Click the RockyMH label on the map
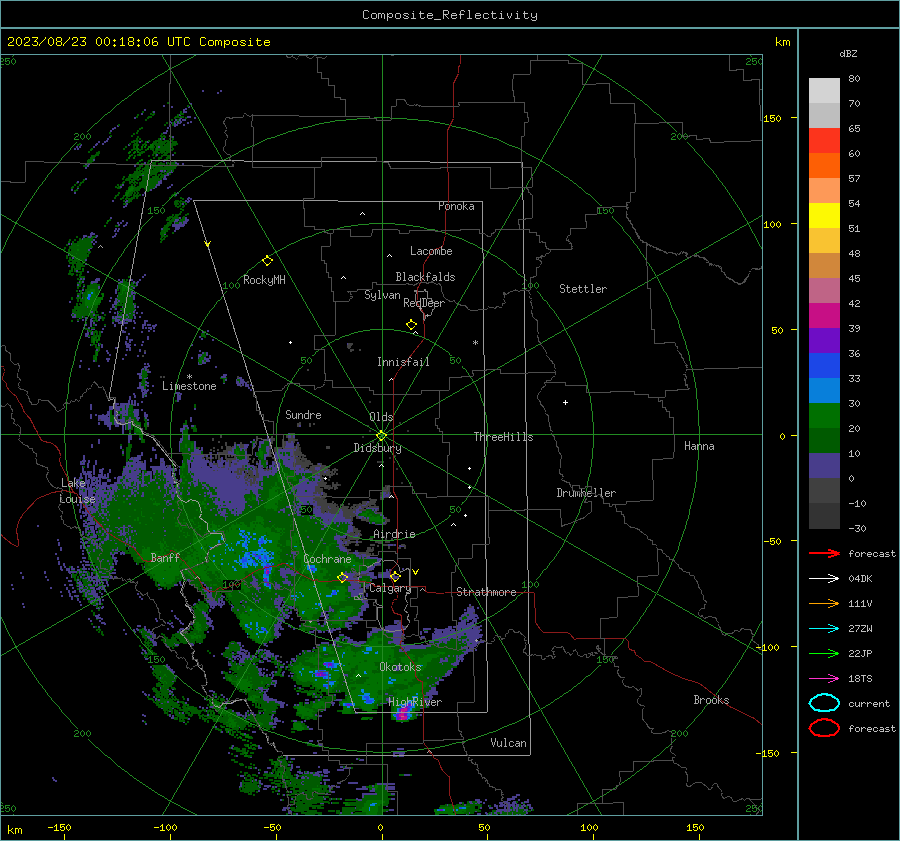Image resolution: width=900 pixels, height=841 pixels. pyautogui.click(x=264, y=280)
